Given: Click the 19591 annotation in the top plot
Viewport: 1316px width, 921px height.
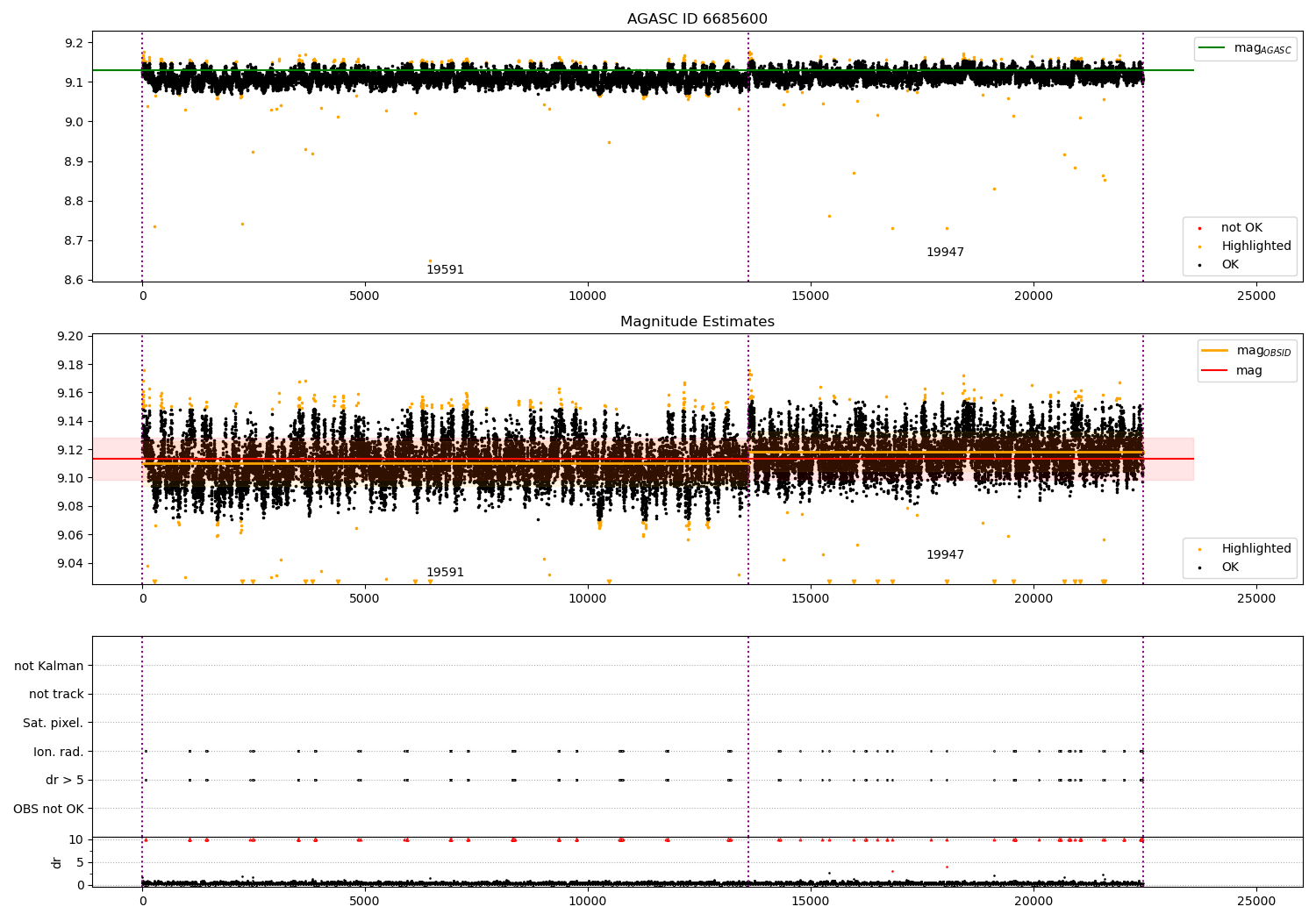Looking at the screenshot, I should coord(445,270).
